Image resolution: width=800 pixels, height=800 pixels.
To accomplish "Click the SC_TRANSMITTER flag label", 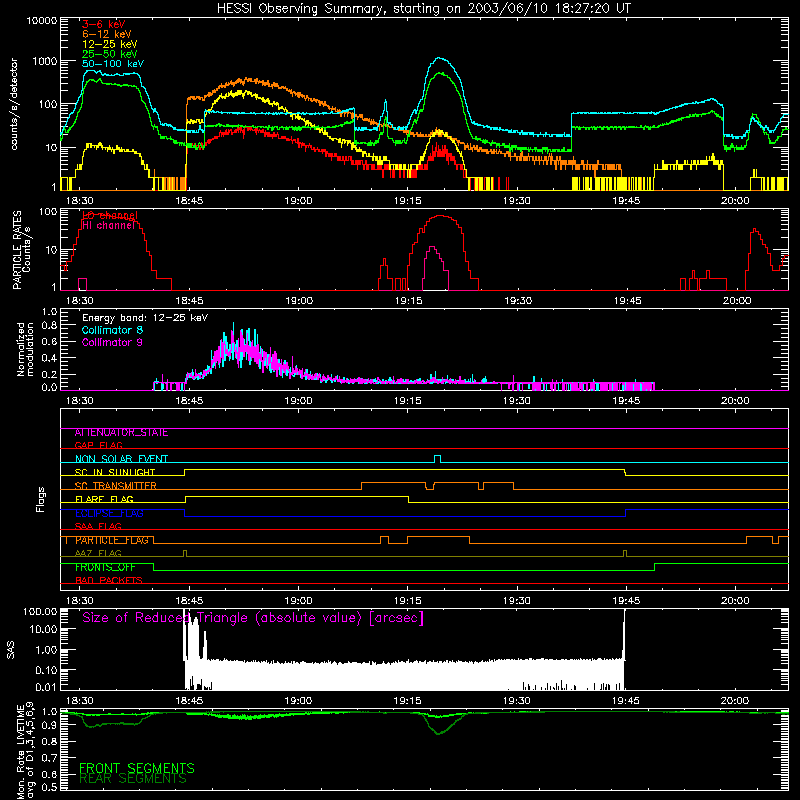I will tap(115, 486).
